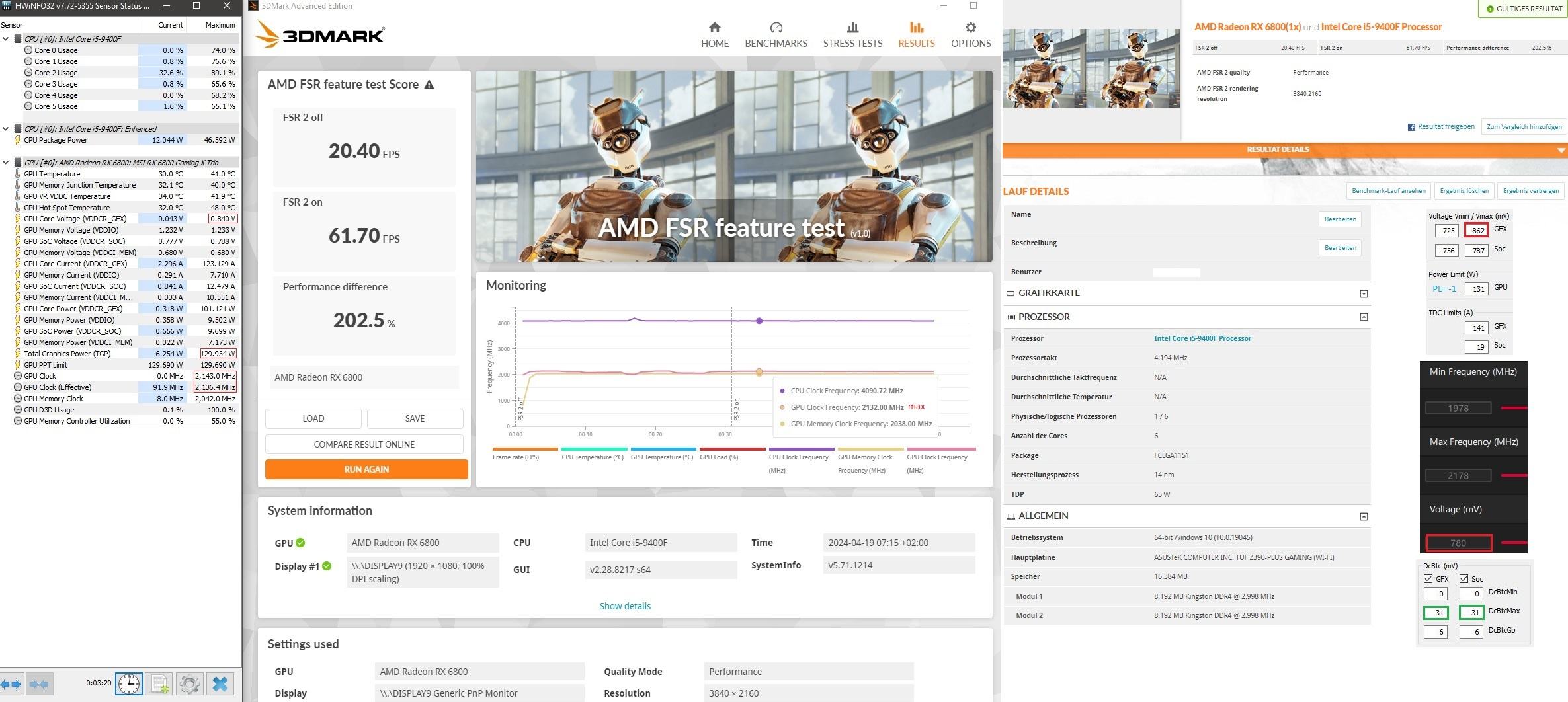The height and width of the screenshot is (702, 1568).
Task: Click thermometer icon on GPU Hot Spot Temperature row
Action: 18,208
